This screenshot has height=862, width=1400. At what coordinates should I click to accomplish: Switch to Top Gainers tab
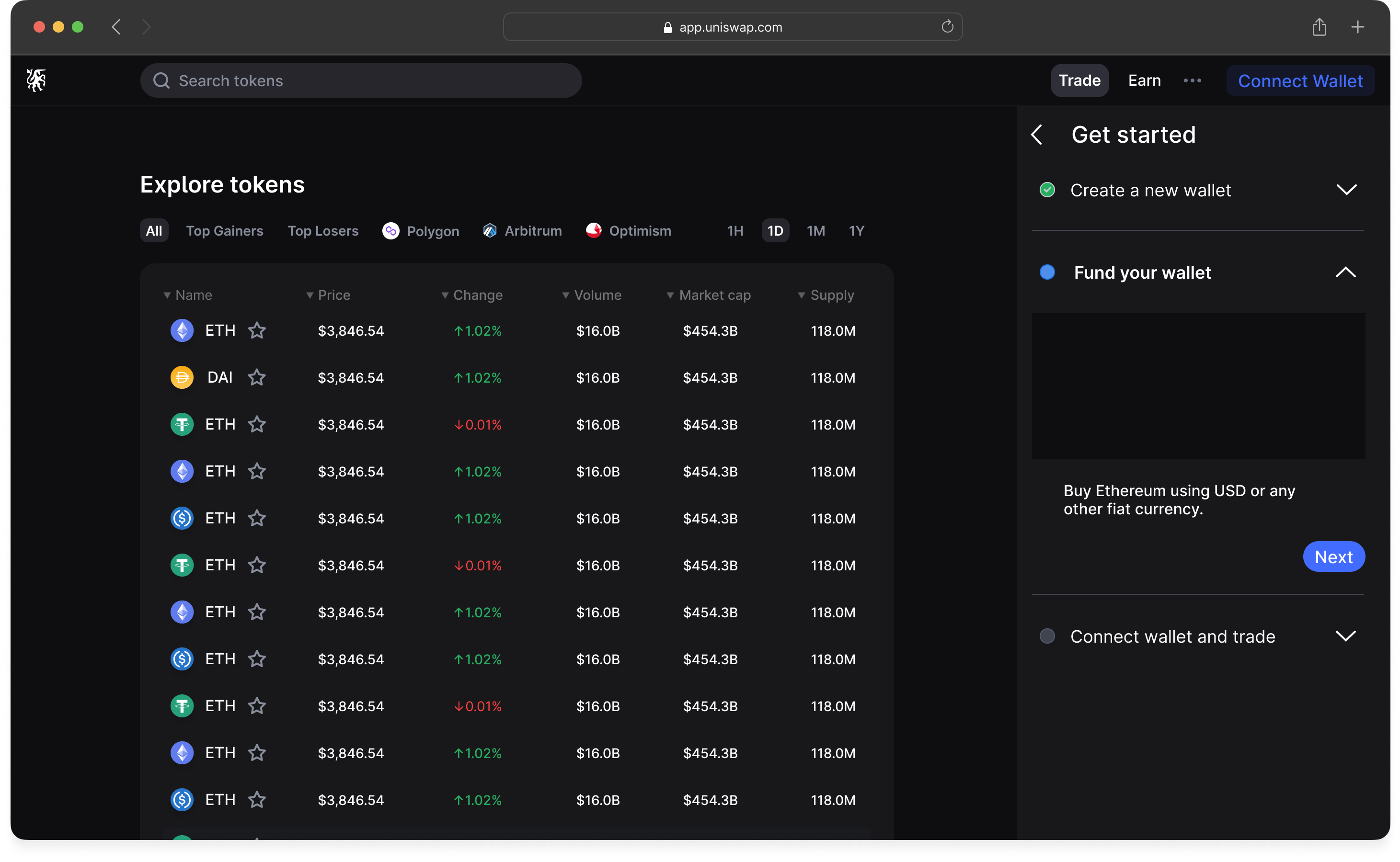click(225, 231)
